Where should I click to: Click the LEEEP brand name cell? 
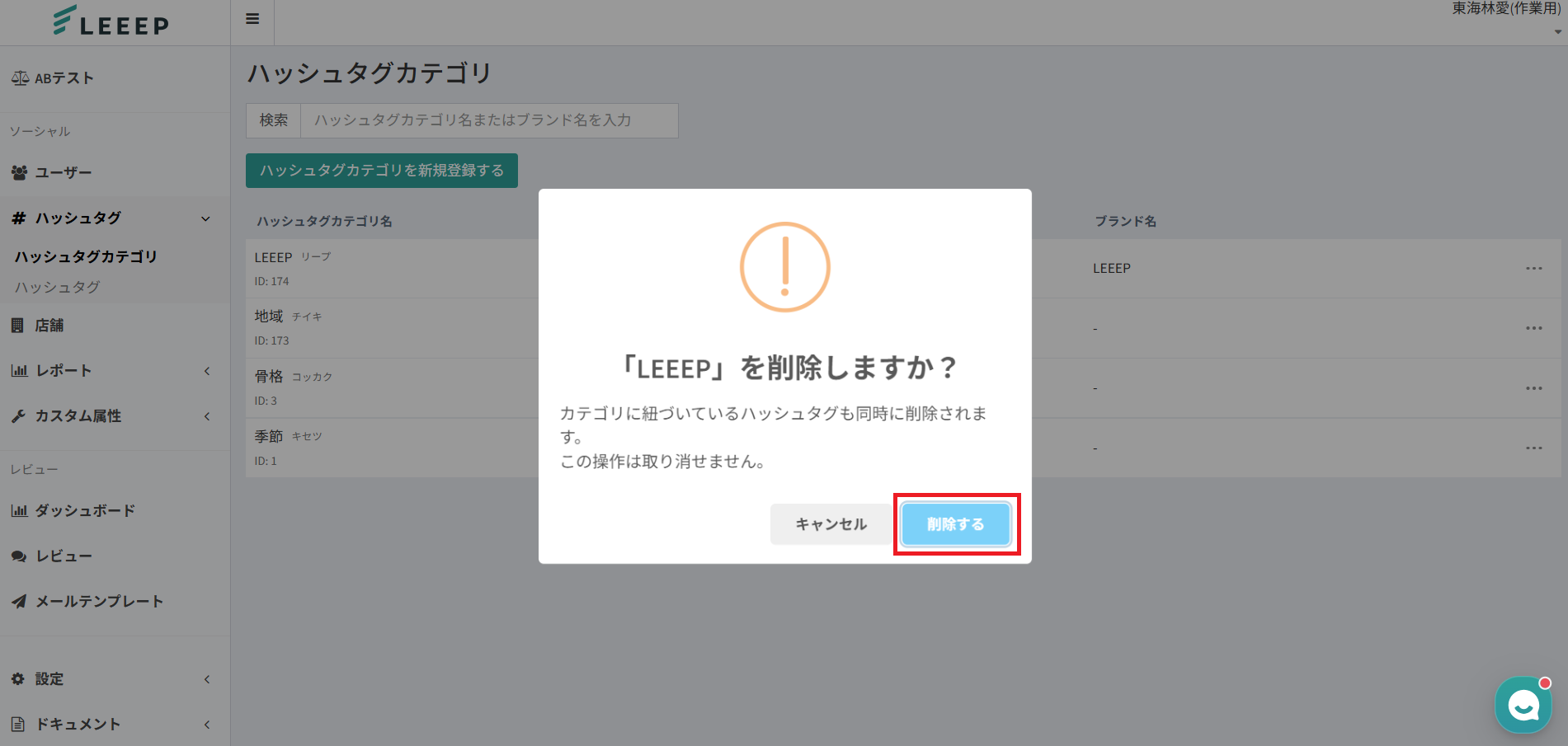coord(1112,269)
